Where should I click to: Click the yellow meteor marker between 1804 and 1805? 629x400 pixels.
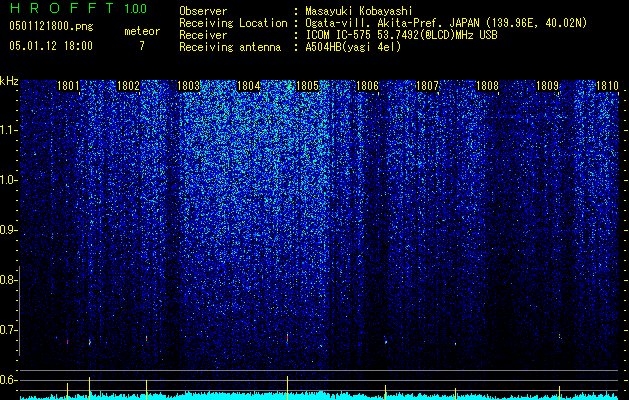[288, 388]
